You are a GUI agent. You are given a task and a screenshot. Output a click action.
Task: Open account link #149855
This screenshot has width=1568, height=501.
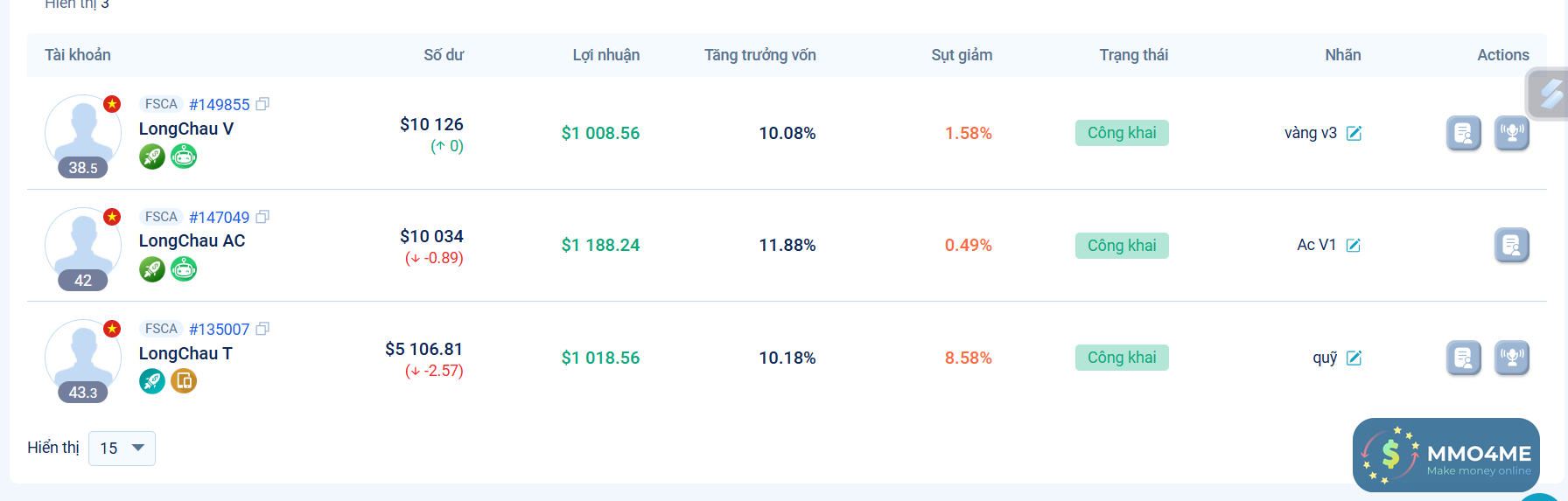[x=219, y=105]
